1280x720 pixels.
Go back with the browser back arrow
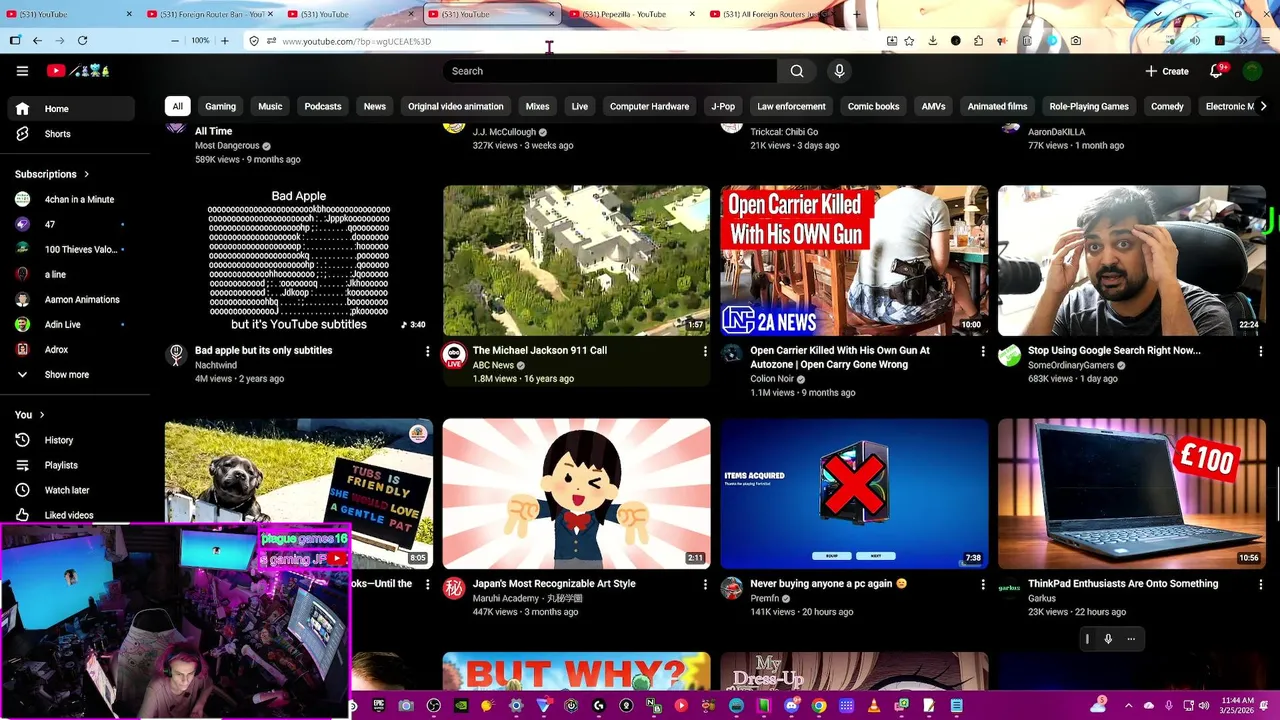(x=37, y=41)
